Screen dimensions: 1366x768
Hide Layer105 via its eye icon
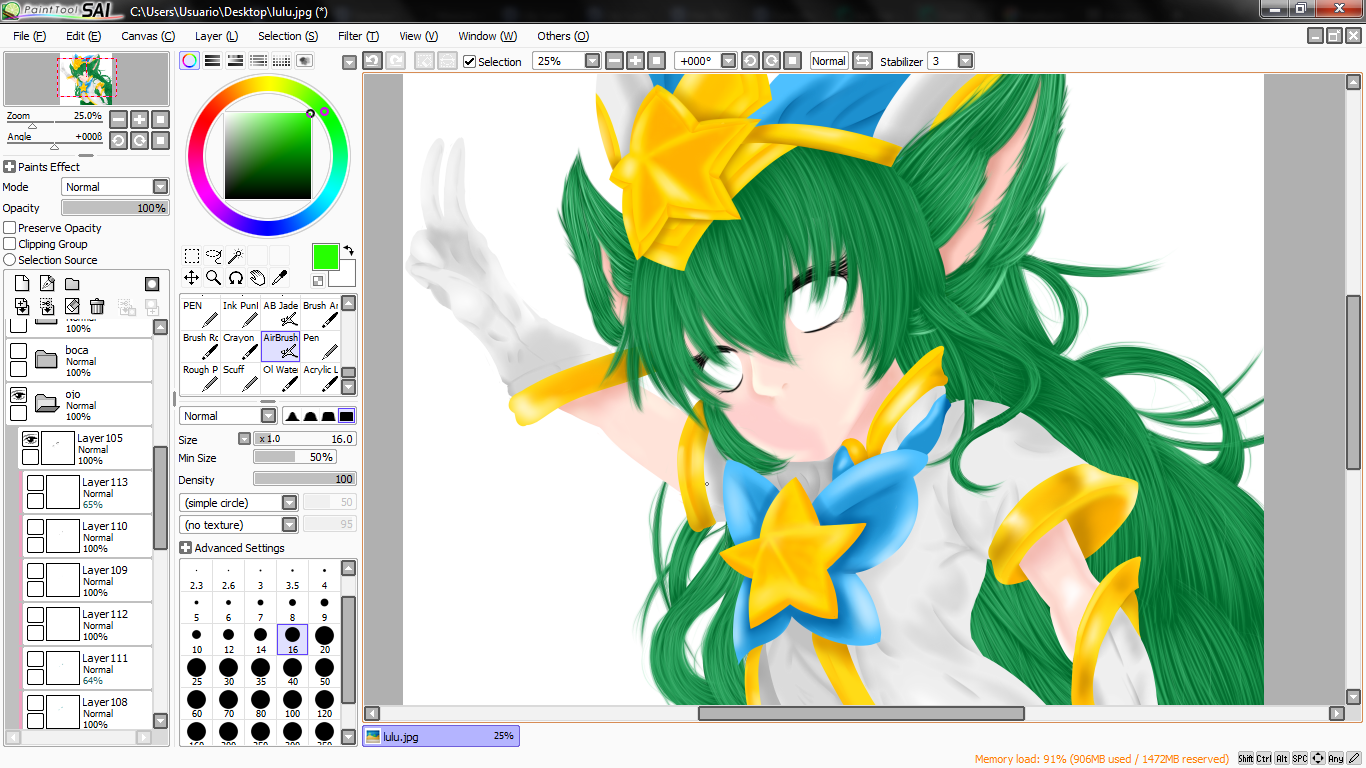(31, 439)
